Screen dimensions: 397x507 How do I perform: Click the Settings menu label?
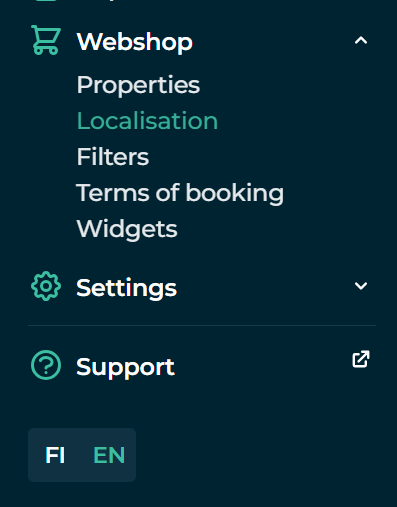(x=127, y=288)
